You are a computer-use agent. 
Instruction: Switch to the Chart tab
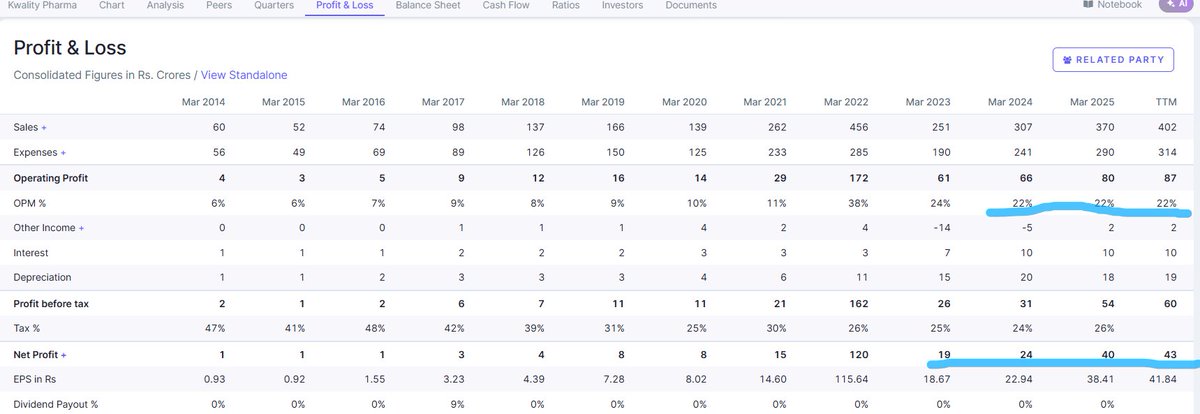[112, 5]
